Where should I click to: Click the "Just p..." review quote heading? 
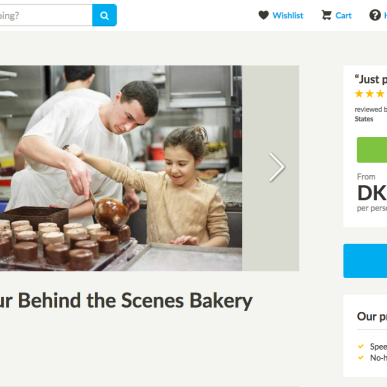click(x=371, y=79)
